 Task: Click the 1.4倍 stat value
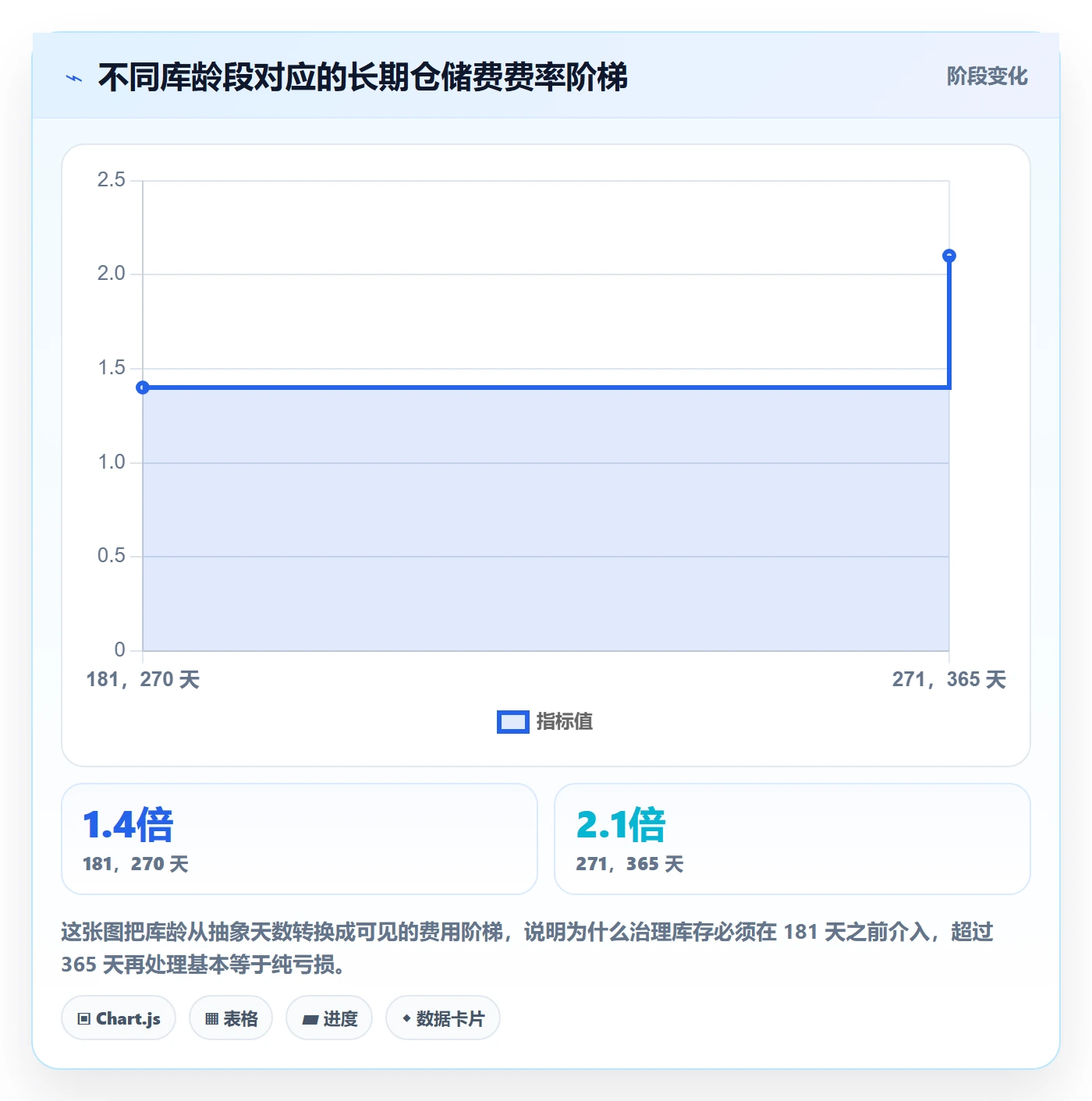click(128, 825)
